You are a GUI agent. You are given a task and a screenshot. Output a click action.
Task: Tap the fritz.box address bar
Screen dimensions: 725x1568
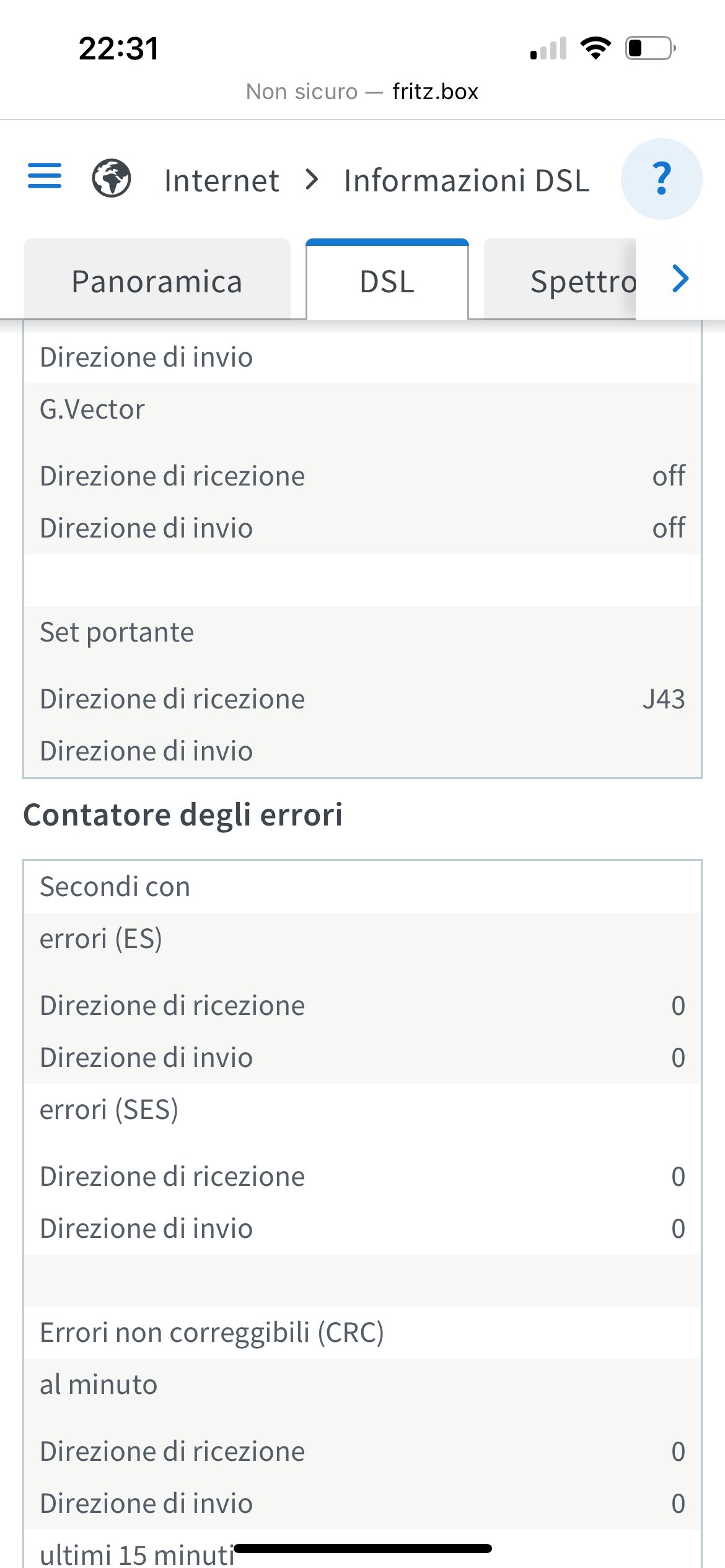(x=362, y=92)
